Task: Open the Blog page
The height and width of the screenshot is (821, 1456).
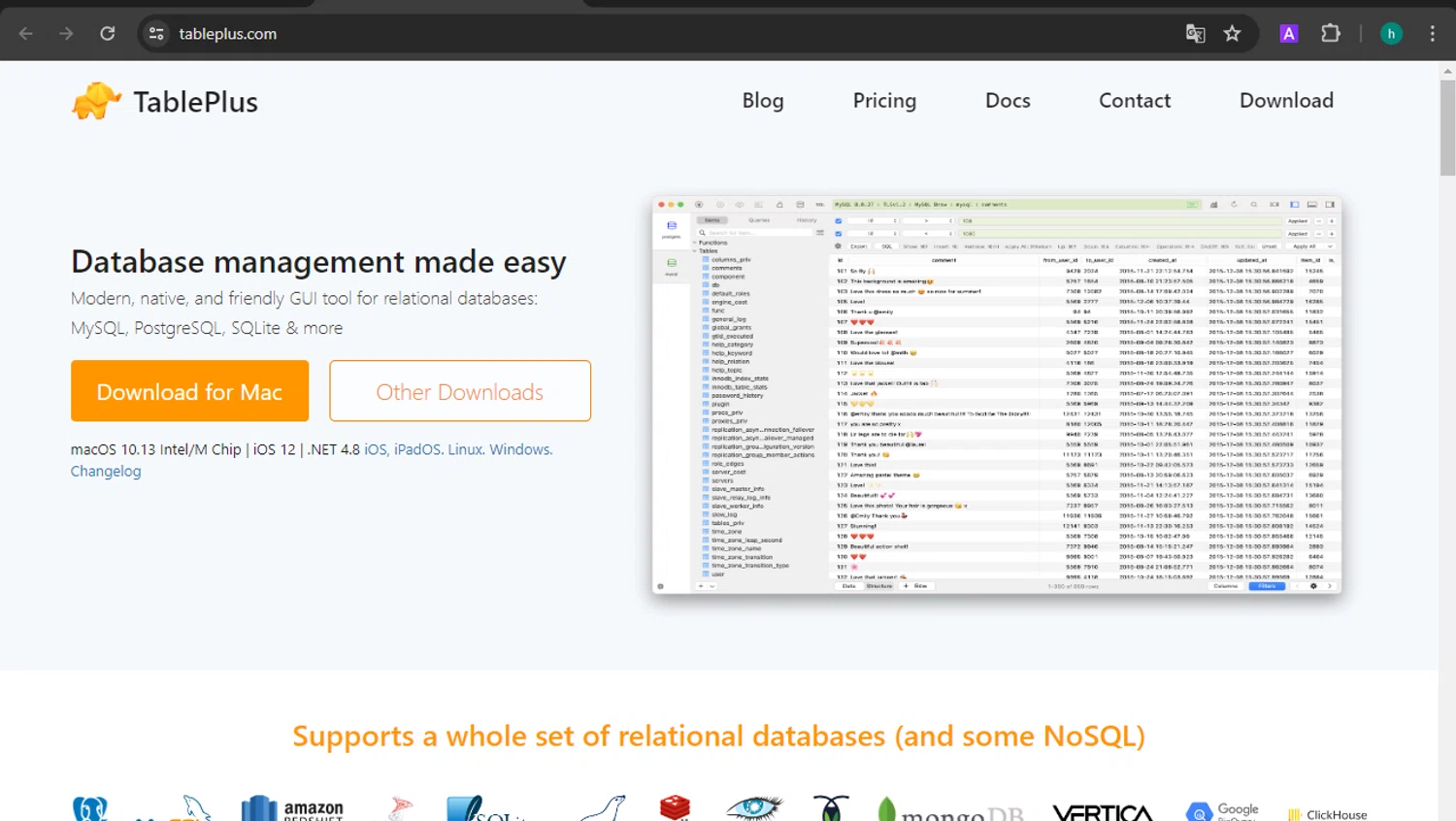Action: pyautogui.click(x=763, y=100)
